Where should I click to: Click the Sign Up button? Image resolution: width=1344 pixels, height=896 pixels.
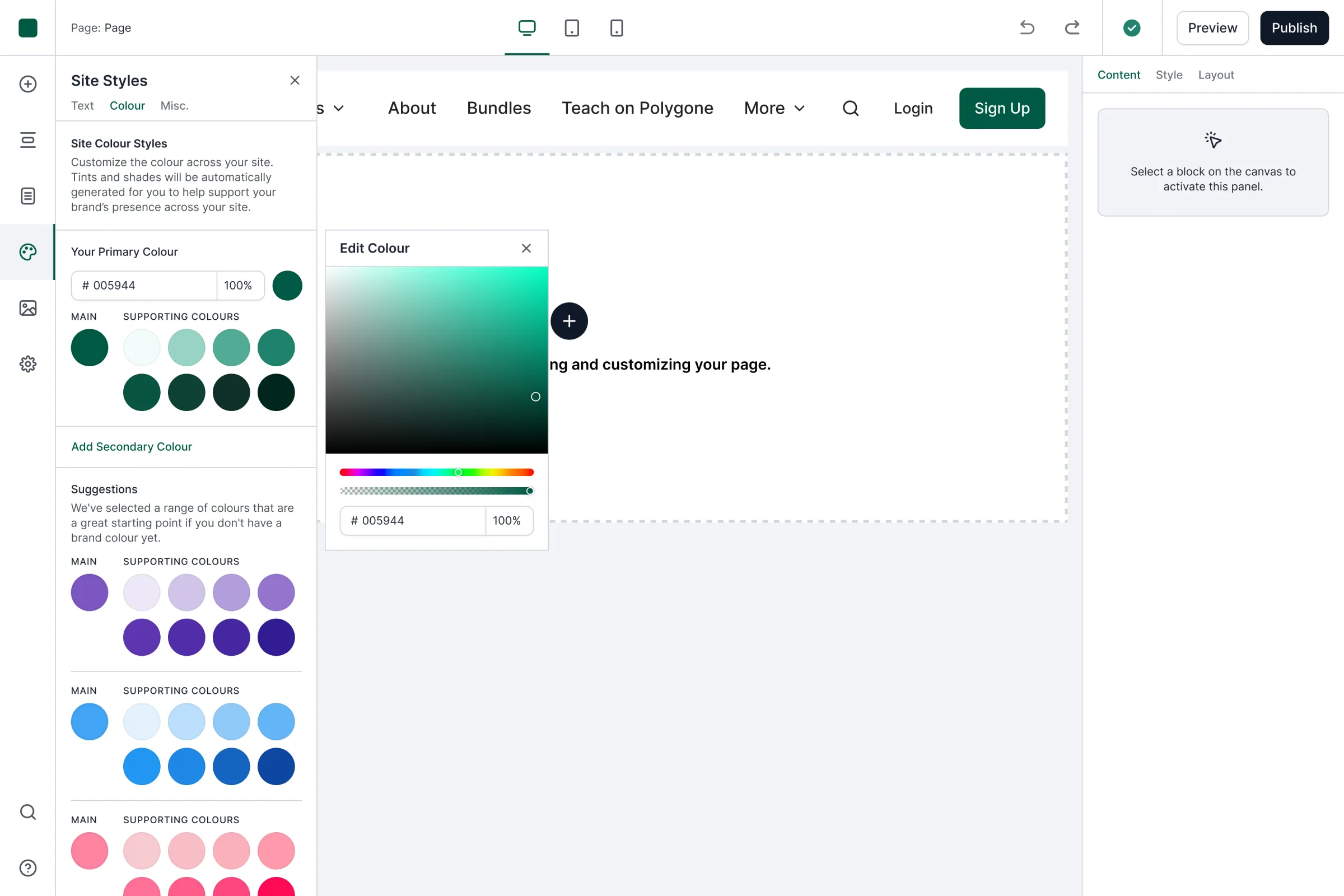tap(1002, 108)
